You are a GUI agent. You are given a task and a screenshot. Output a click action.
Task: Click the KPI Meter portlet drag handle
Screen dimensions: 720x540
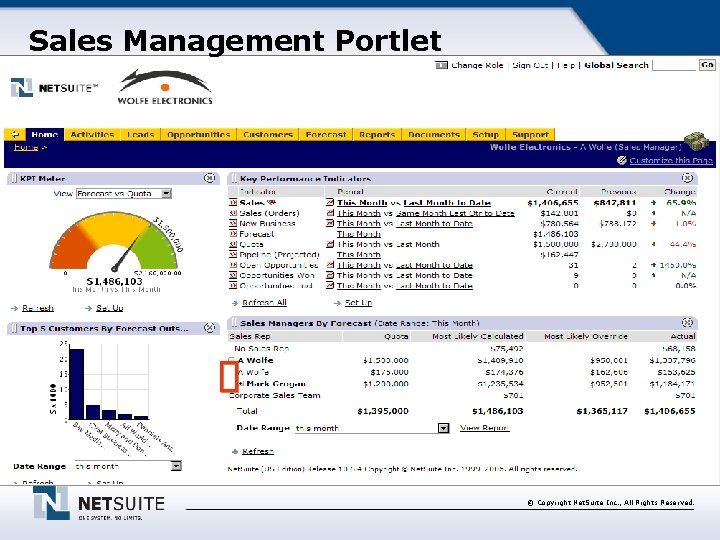point(14,178)
